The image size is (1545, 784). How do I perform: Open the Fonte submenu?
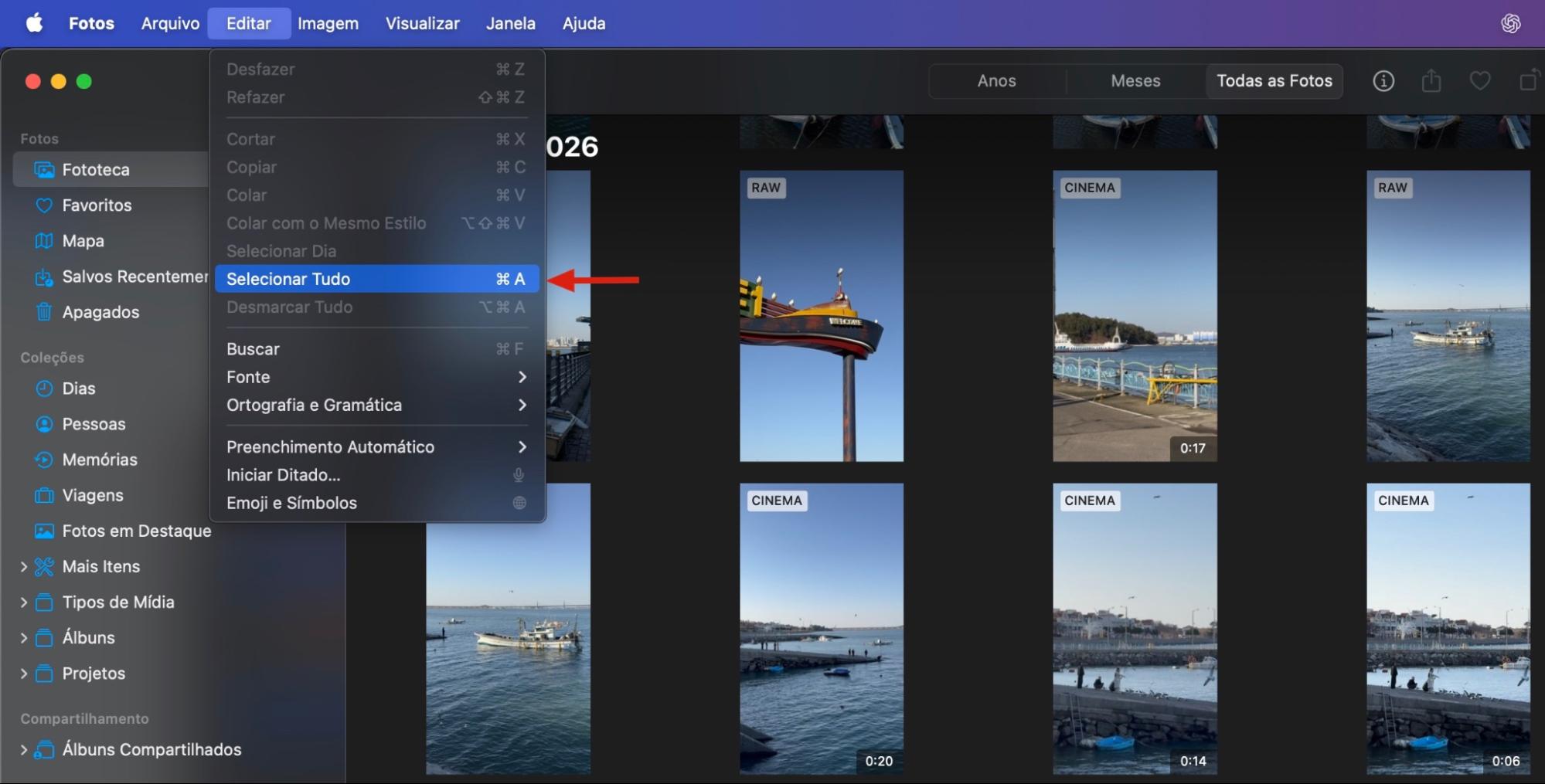pyautogui.click(x=377, y=377)
